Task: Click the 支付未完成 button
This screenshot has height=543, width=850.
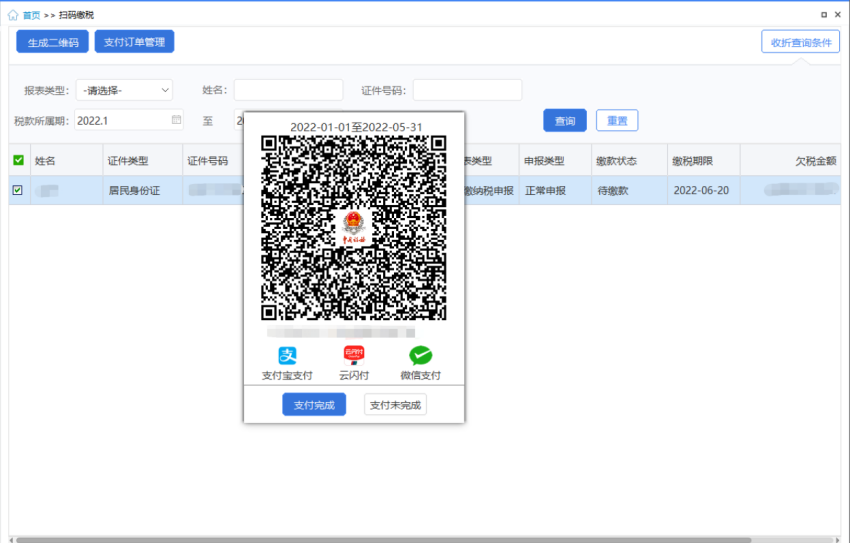Action: (395, 404)
